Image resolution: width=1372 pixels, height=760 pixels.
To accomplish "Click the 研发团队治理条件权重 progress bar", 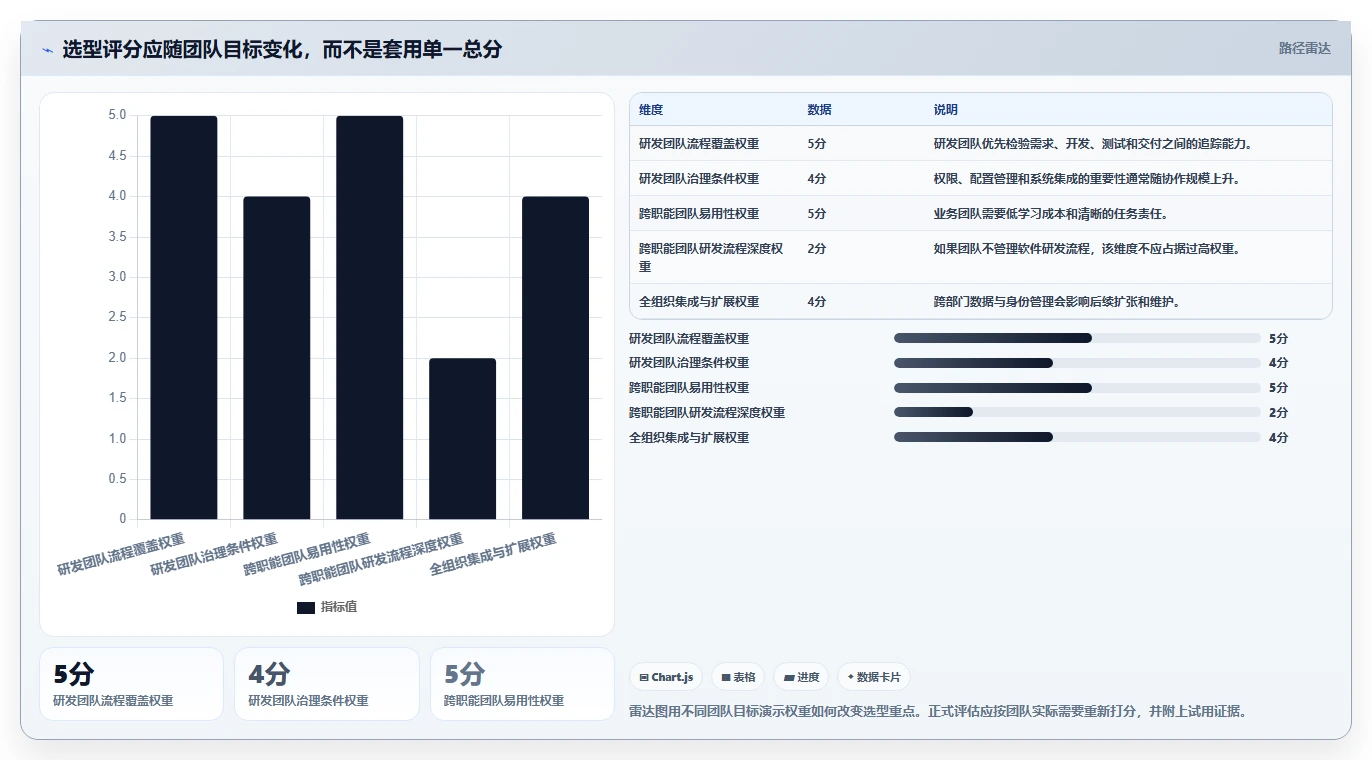I will [1077, 363].
